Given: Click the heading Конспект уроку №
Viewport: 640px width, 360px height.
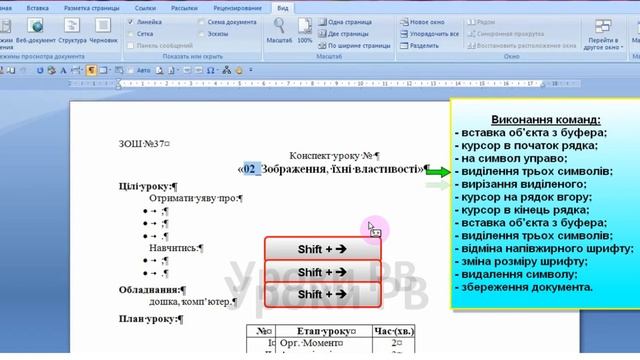Looking at the screenshot, I should pos(331,156).
